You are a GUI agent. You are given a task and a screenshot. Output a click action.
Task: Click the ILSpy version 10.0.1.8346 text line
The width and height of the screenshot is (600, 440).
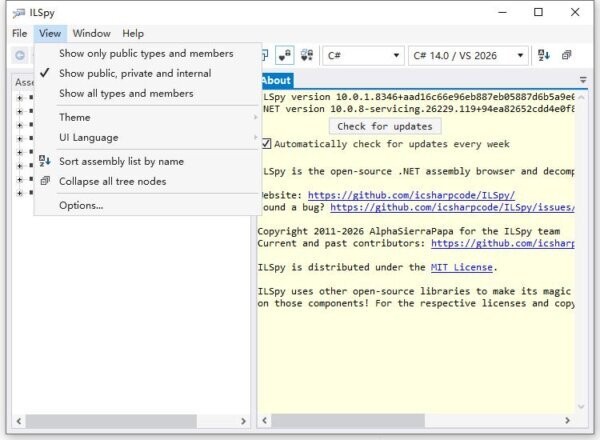pos(418,97)
